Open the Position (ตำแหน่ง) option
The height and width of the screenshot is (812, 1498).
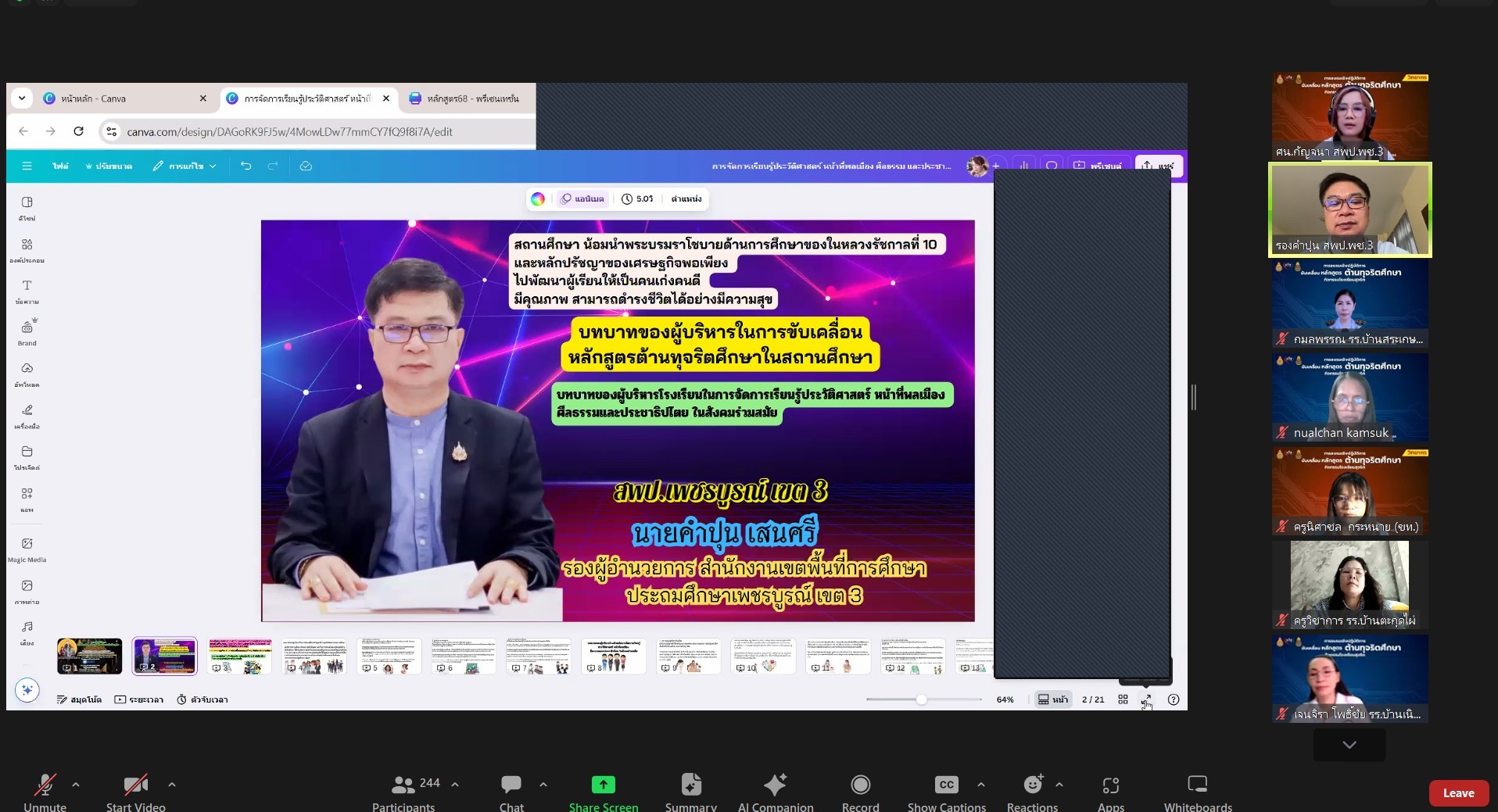(686, 199)
